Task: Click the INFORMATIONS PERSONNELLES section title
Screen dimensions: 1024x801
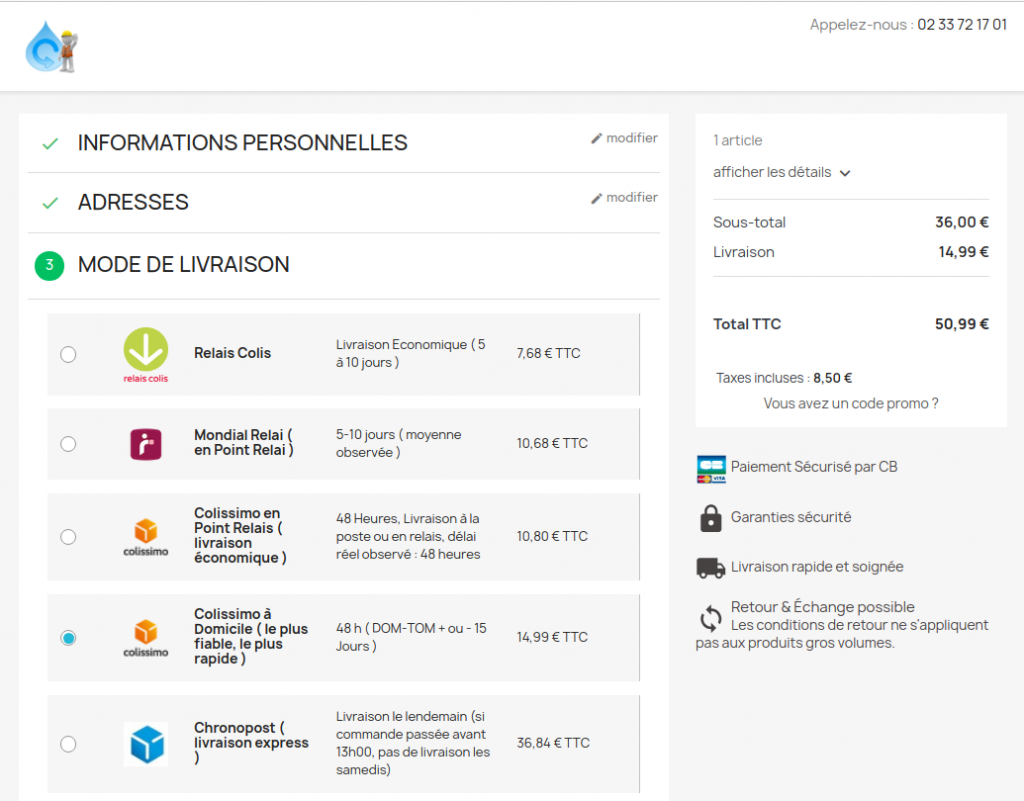Action: 243,142
